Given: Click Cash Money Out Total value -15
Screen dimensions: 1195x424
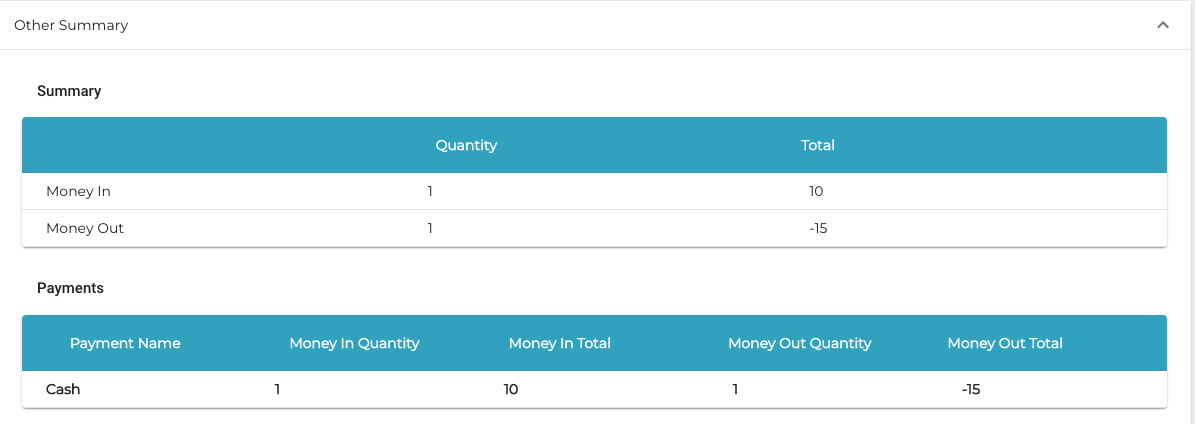Looking at the screenshot, I should click(x=970, y=389).
